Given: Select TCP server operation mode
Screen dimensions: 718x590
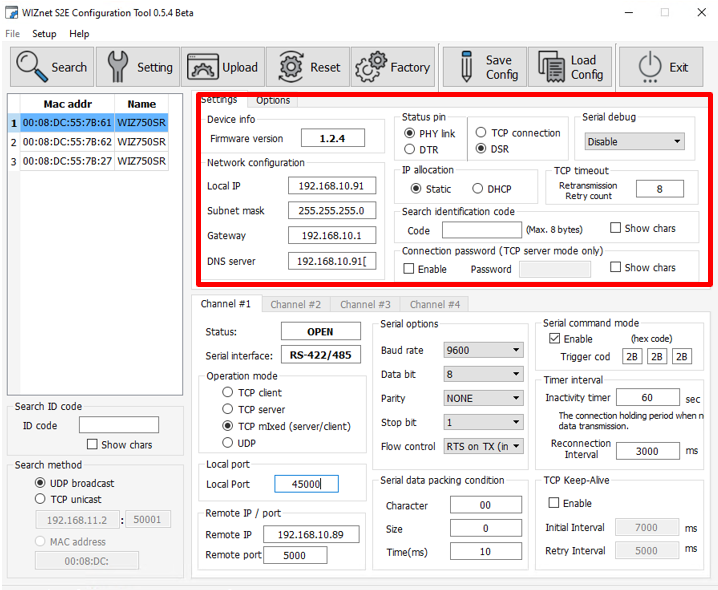Looking at the screenshot, I should (x=253, y=409).
